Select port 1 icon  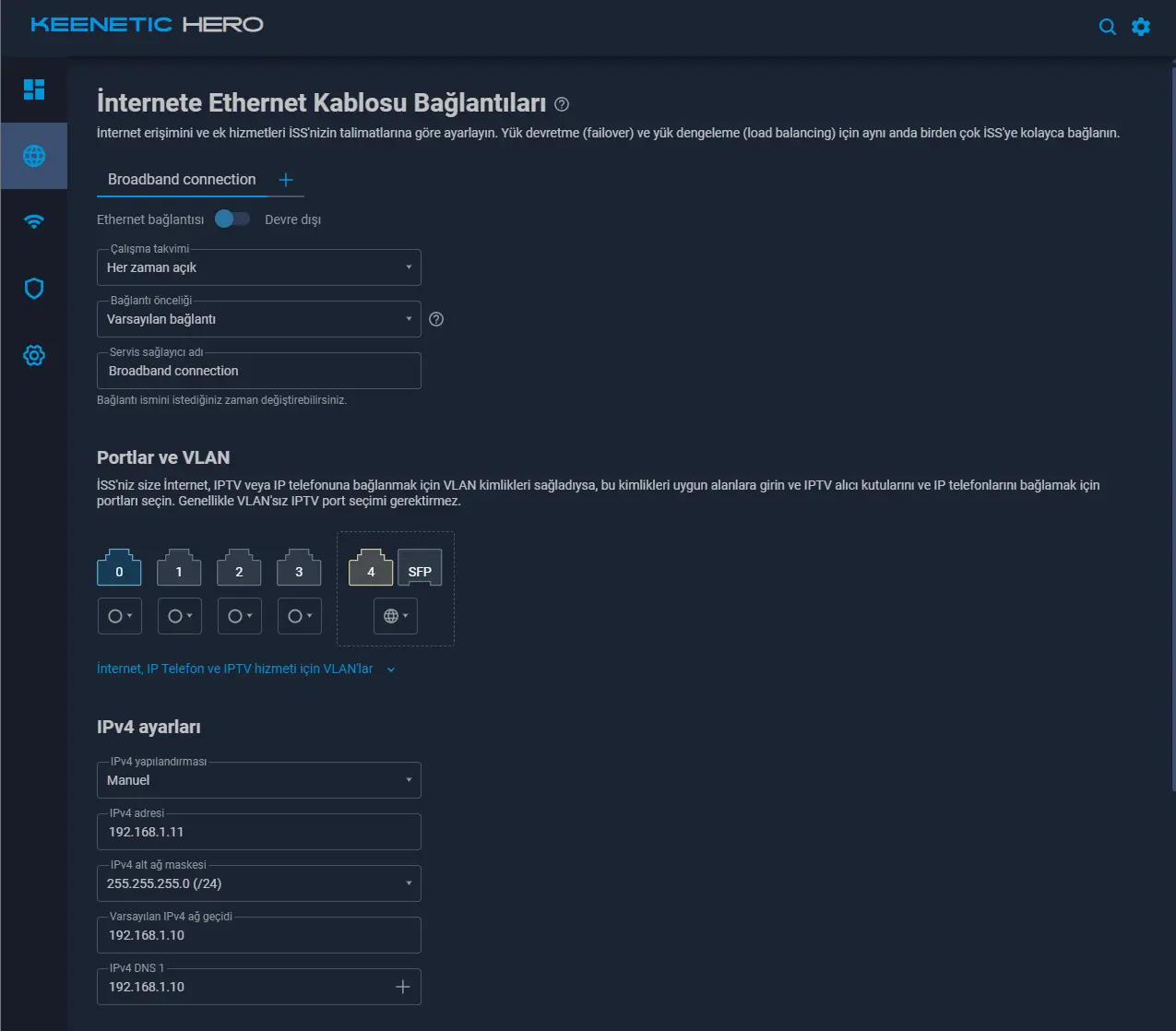179,568
